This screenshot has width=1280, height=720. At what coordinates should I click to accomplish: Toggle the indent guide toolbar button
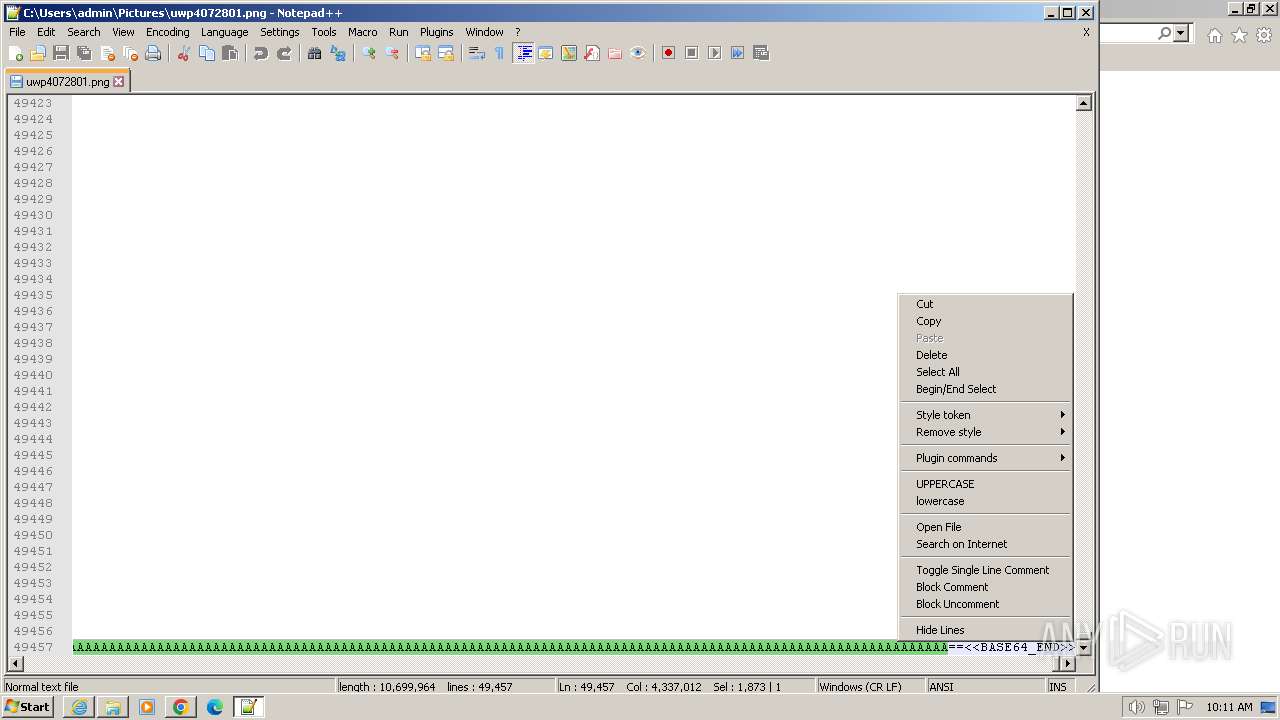pyautogui.click(x=523, y=53)
